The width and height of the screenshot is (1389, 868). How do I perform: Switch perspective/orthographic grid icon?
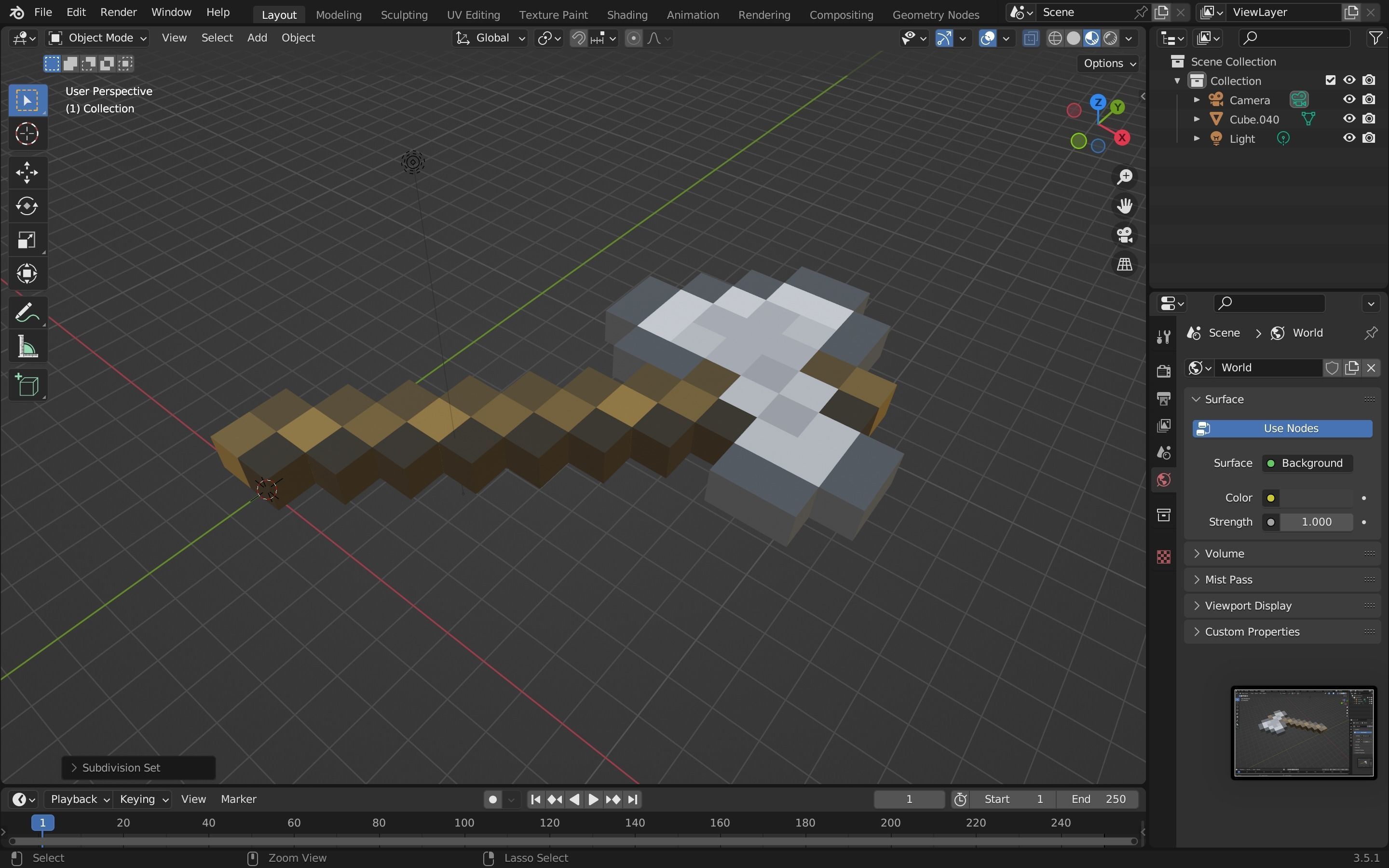tap(1124, 264)
